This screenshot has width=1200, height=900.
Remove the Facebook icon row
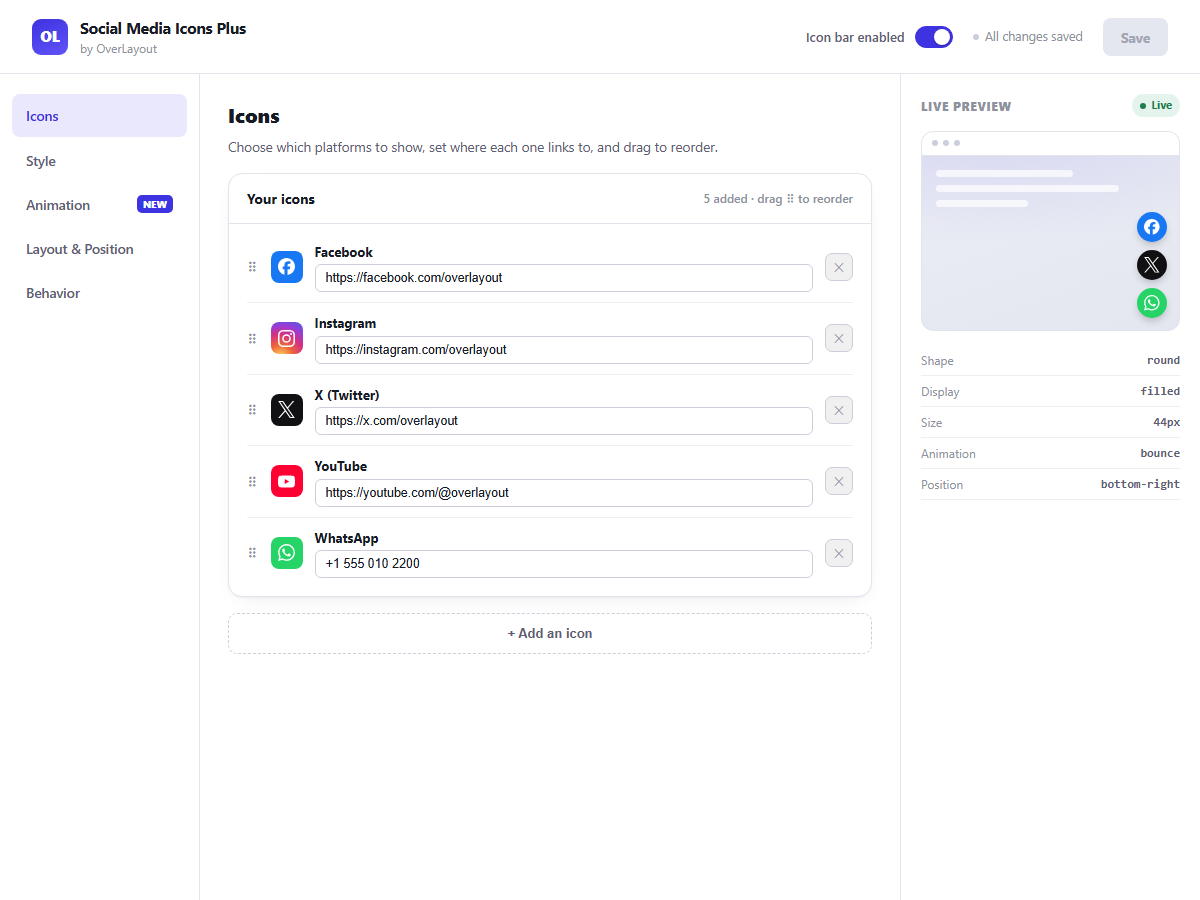pos(839,267)
